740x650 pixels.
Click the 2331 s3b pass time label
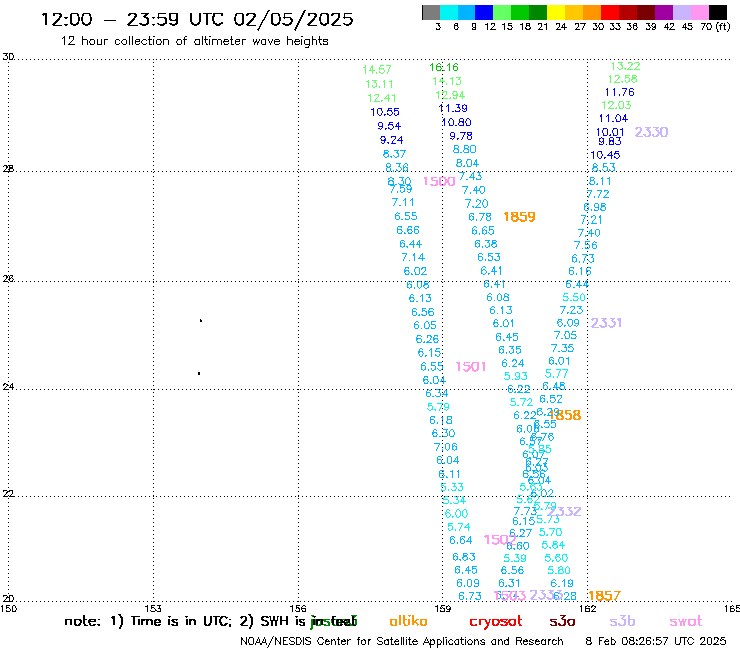pos(606,323)
